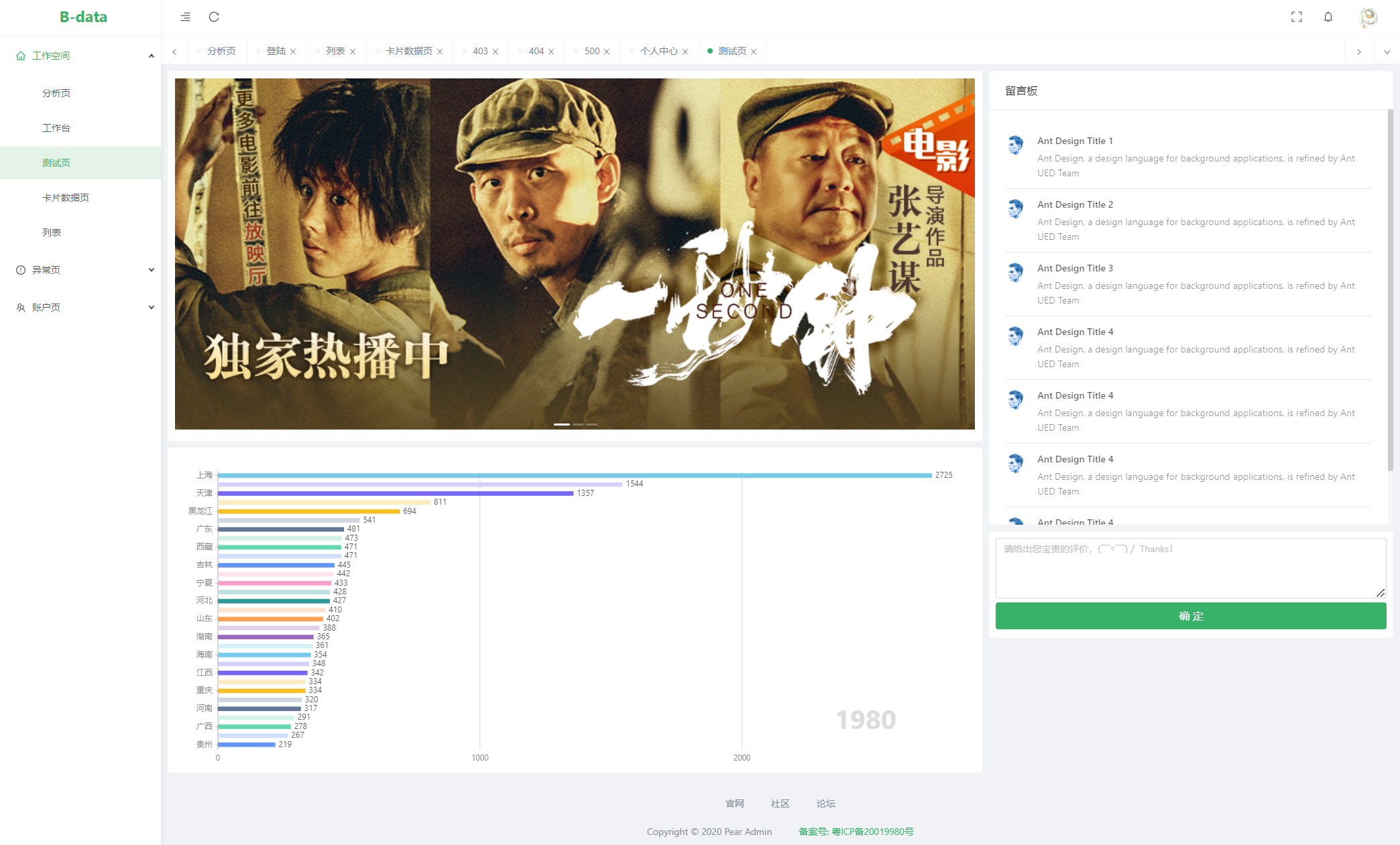Click avatar of Ant Design Title 2

(1016, 208)
